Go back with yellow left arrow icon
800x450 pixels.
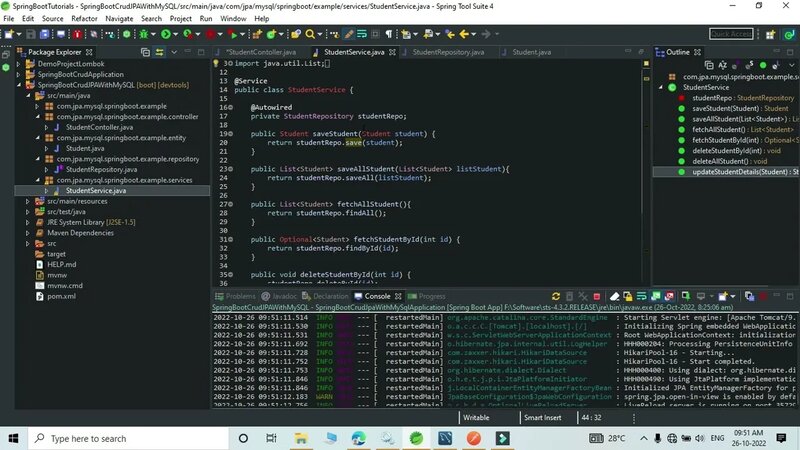click(x=464, y=34)
